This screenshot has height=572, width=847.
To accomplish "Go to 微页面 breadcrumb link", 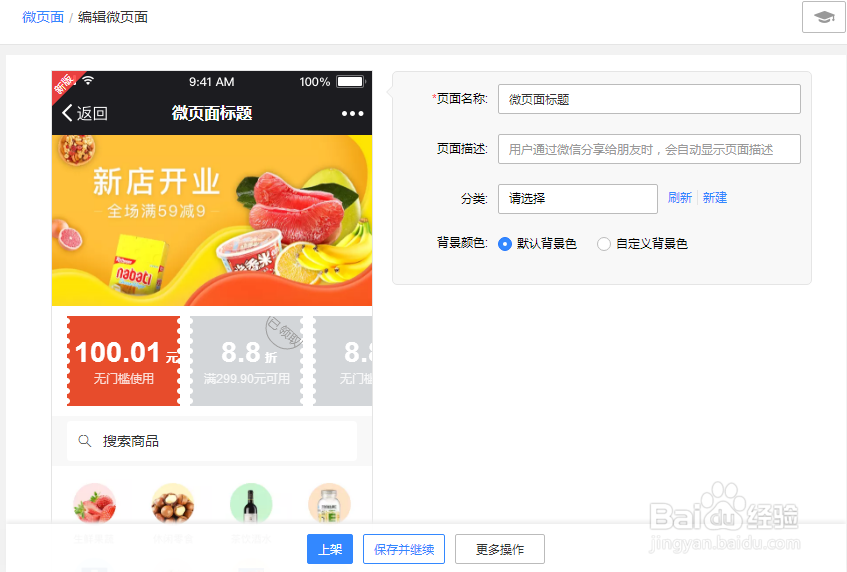I will click(x=43, y=17).
